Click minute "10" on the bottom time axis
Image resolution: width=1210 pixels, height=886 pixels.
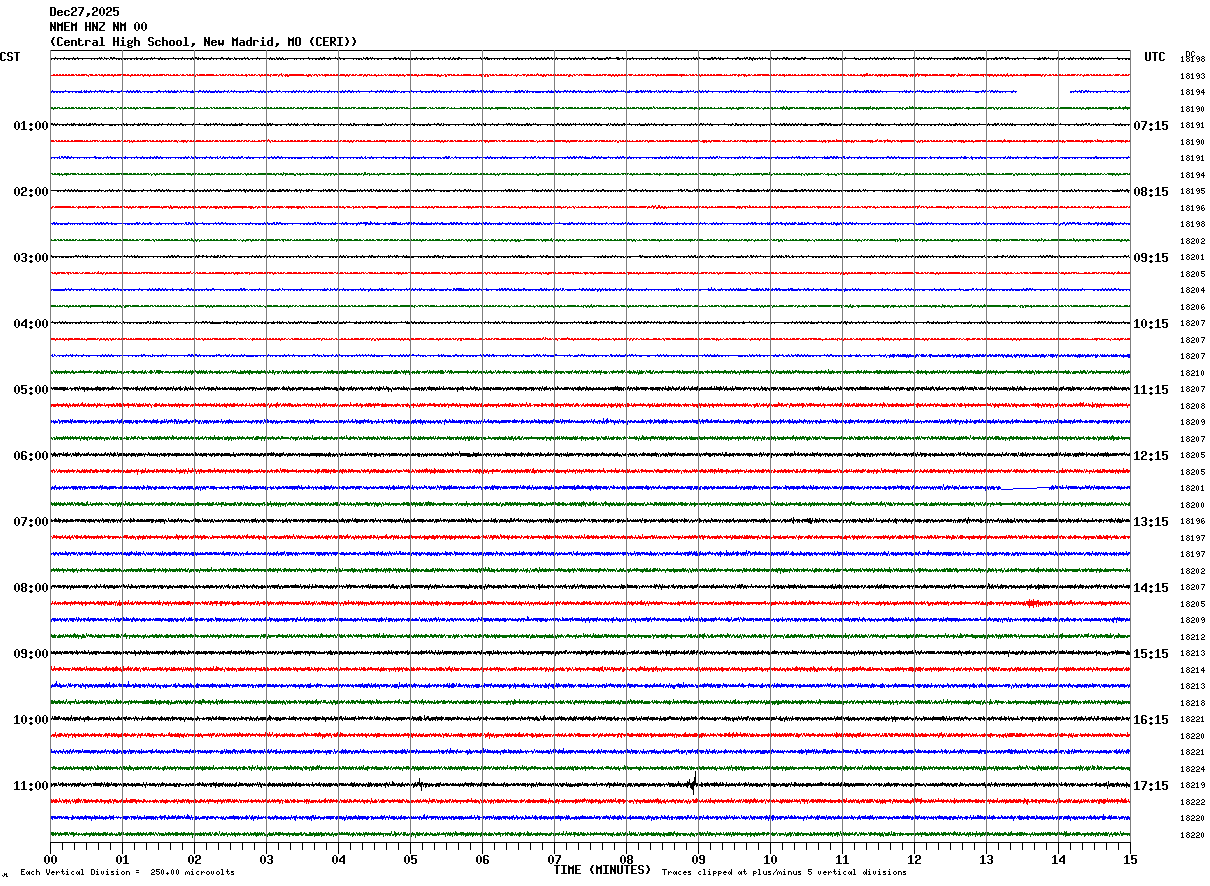pos(770,859)
